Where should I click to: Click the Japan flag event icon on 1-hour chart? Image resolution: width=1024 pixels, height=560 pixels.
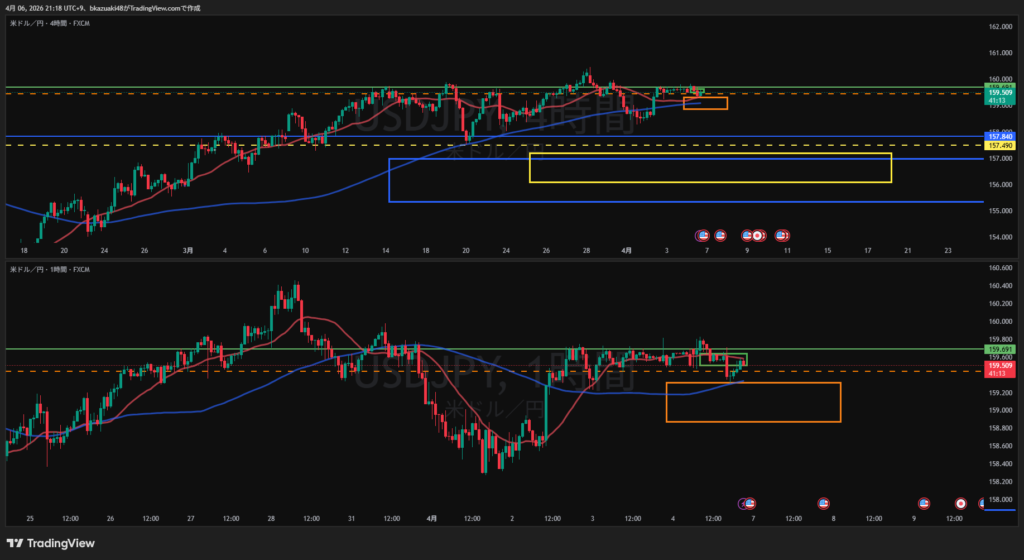coord(961,503)
